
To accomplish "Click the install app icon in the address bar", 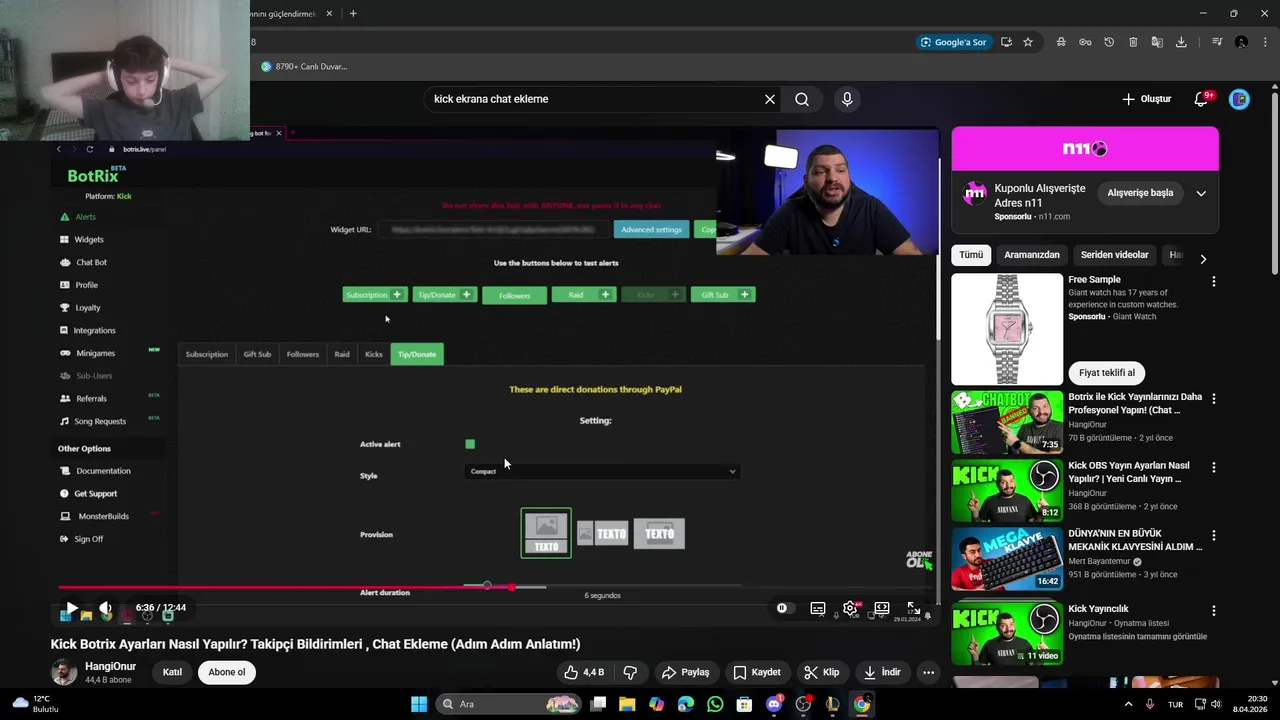I will click(x=1006, y=42).
